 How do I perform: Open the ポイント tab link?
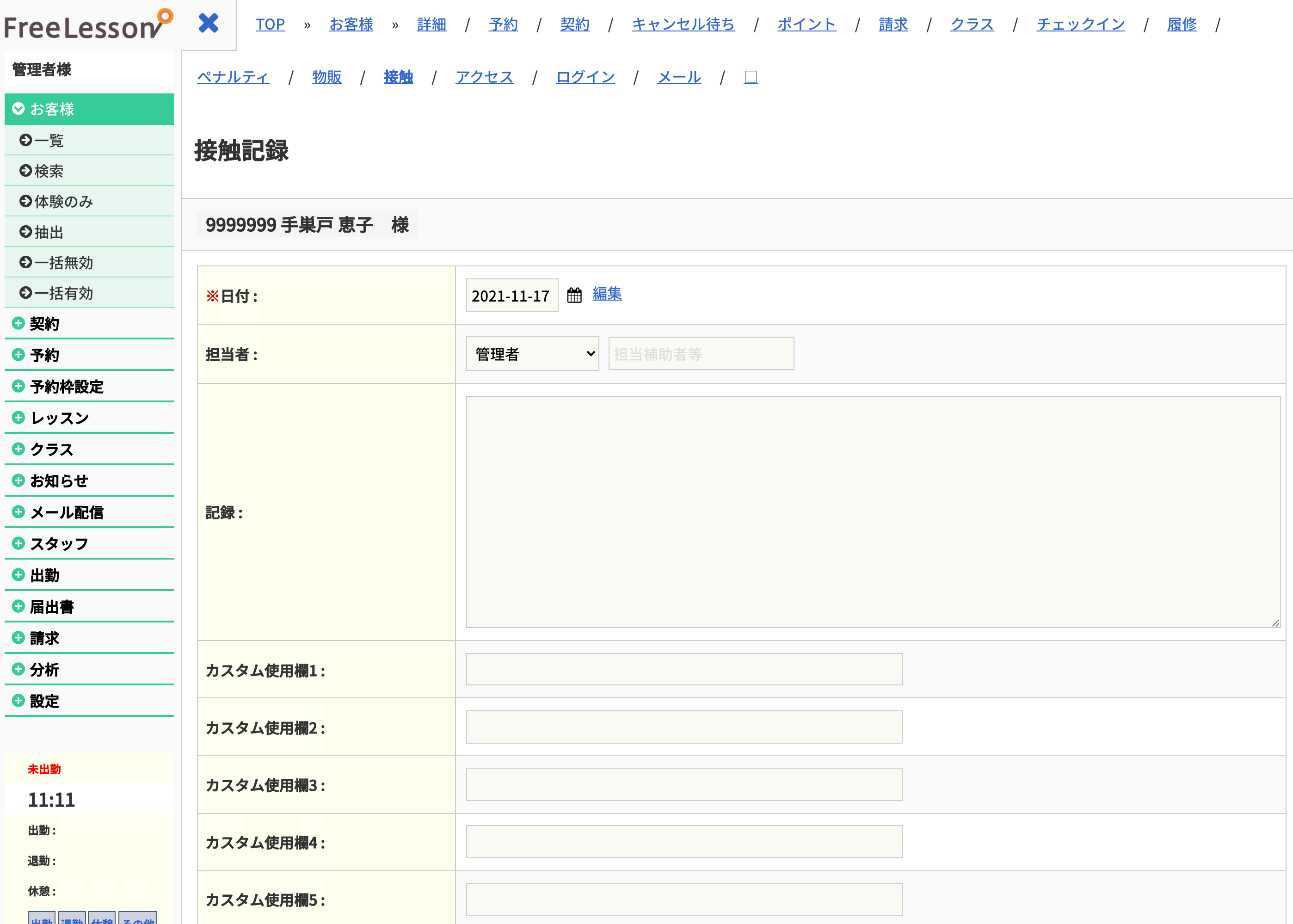(807, 25)
